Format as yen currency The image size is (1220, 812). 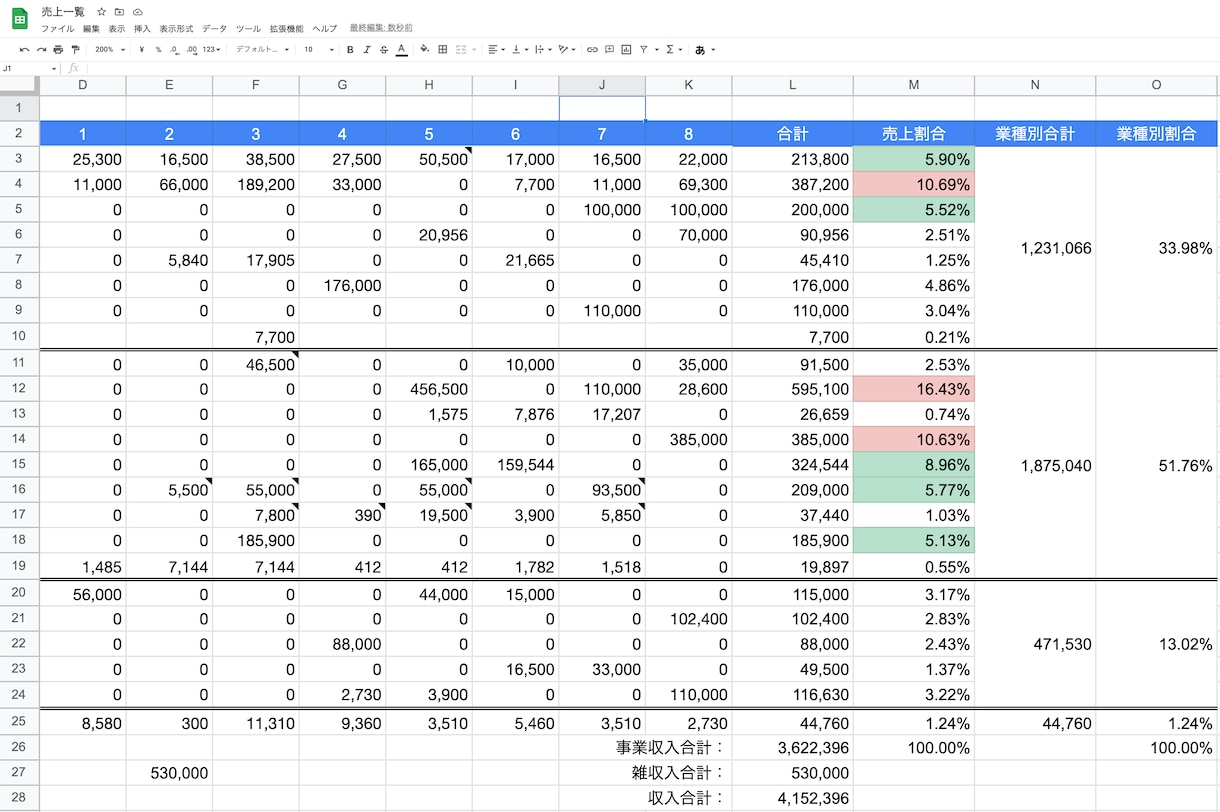point(142,49)
